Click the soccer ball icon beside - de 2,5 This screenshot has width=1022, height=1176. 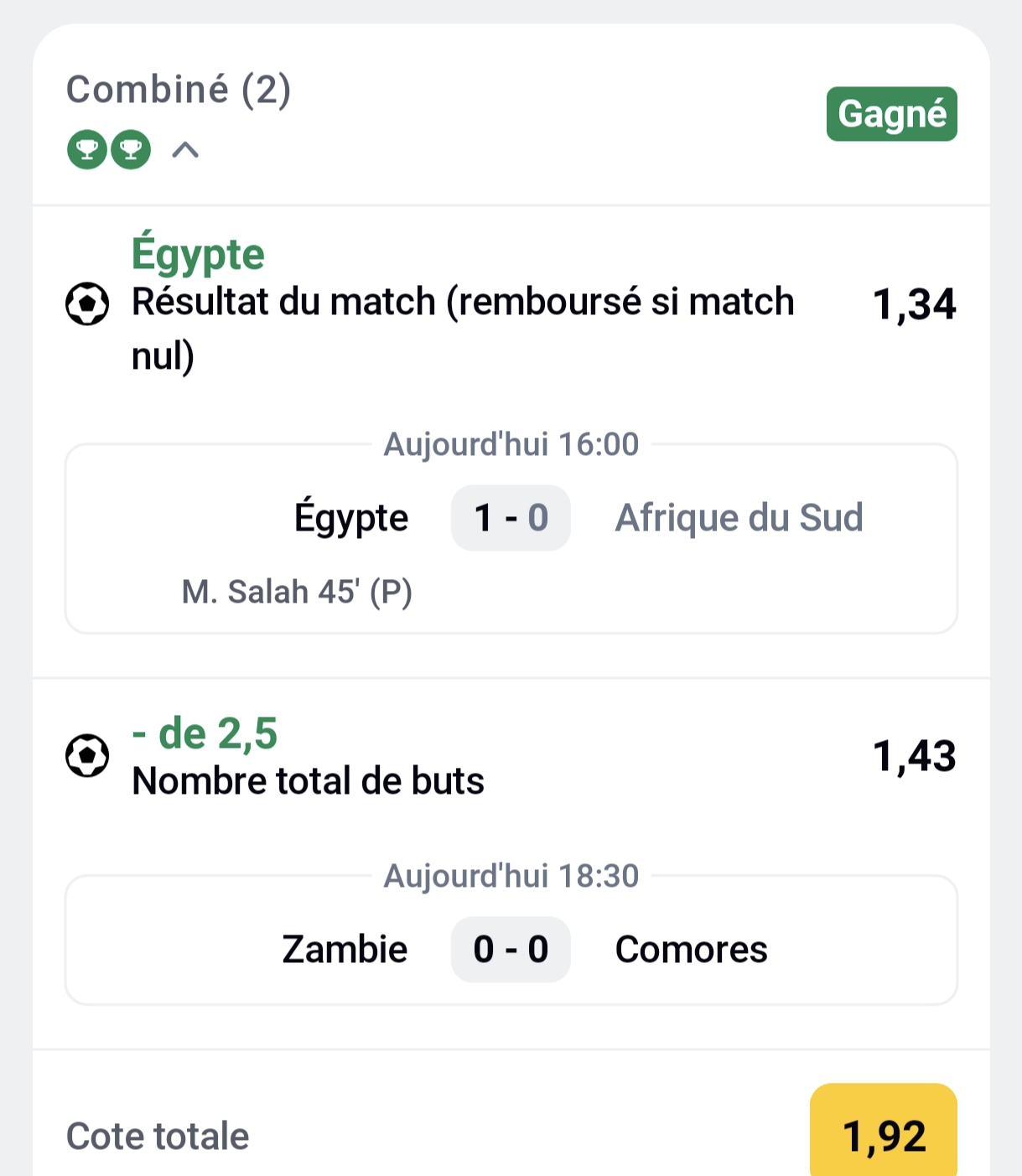(87, 756)
